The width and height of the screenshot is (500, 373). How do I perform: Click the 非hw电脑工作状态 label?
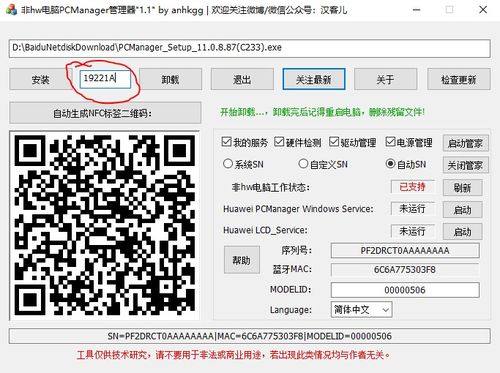270,187
